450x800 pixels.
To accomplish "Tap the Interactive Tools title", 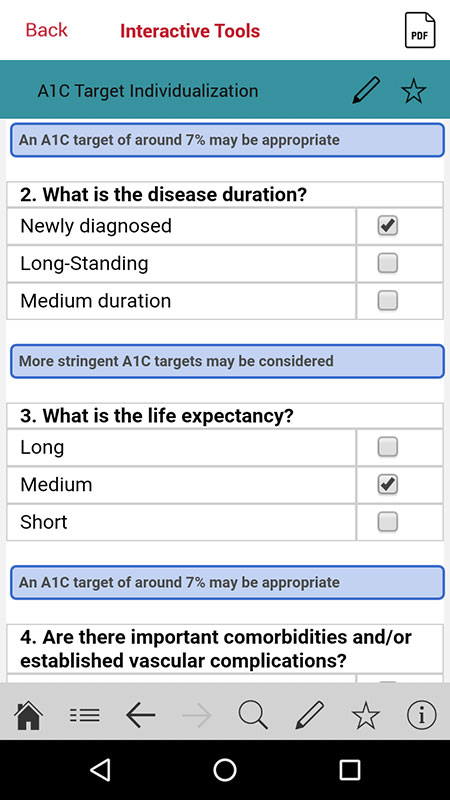I will pos(190,31).
